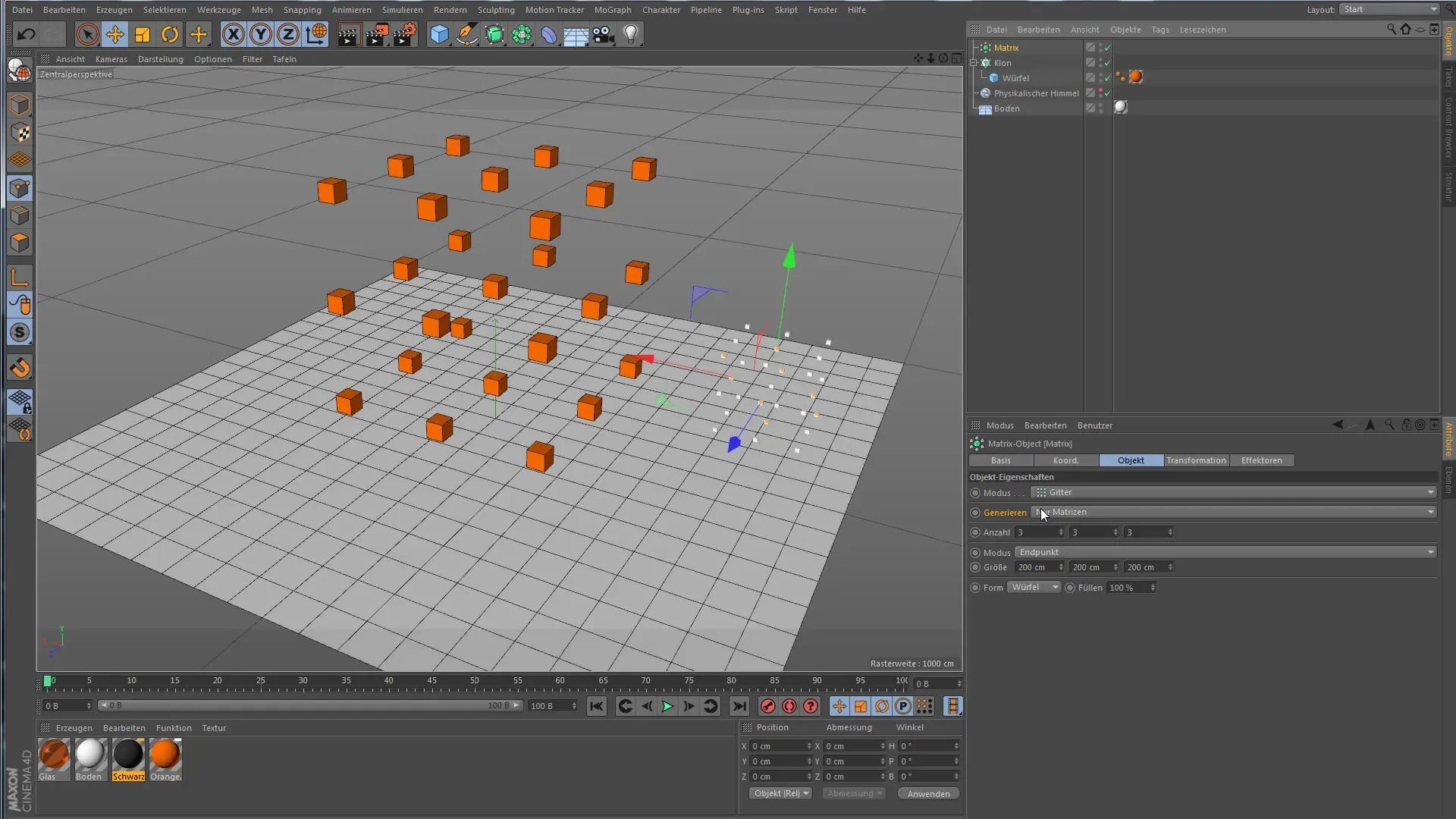Open the MoGraph menu
Image resolution: width=1456 pixels, height=819 pixels.
[612, 10]
